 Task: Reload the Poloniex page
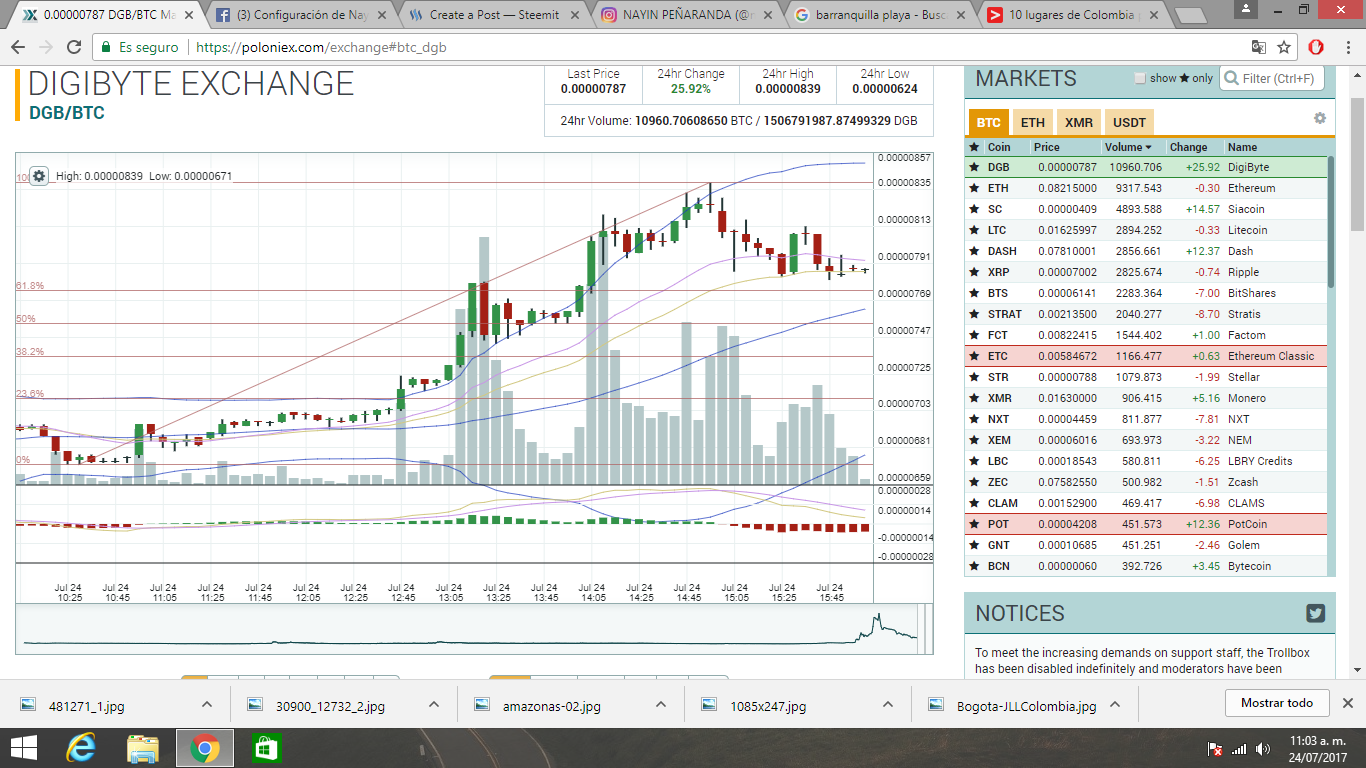pos(74,47)
